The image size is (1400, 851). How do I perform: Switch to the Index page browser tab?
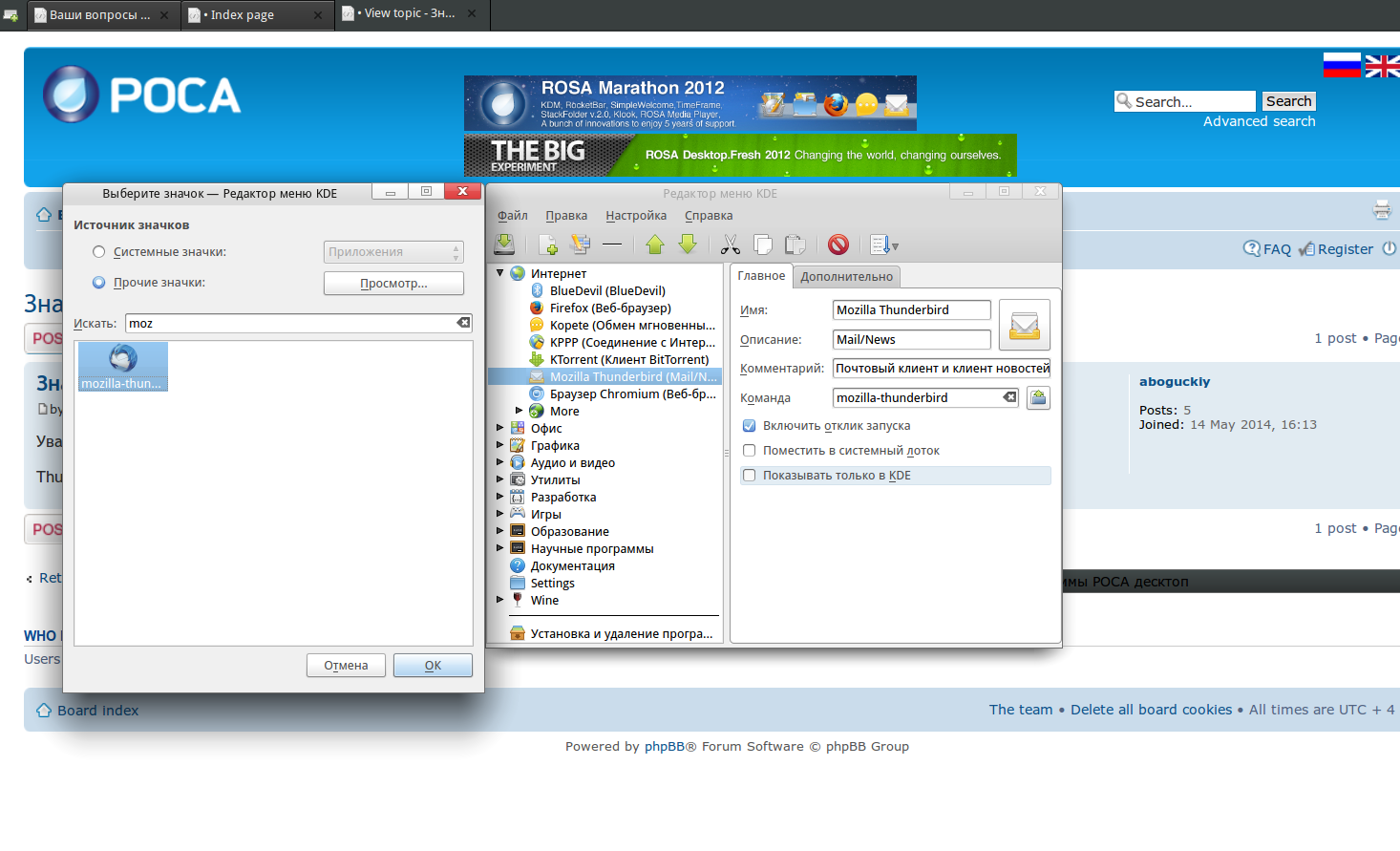[258, 15]
